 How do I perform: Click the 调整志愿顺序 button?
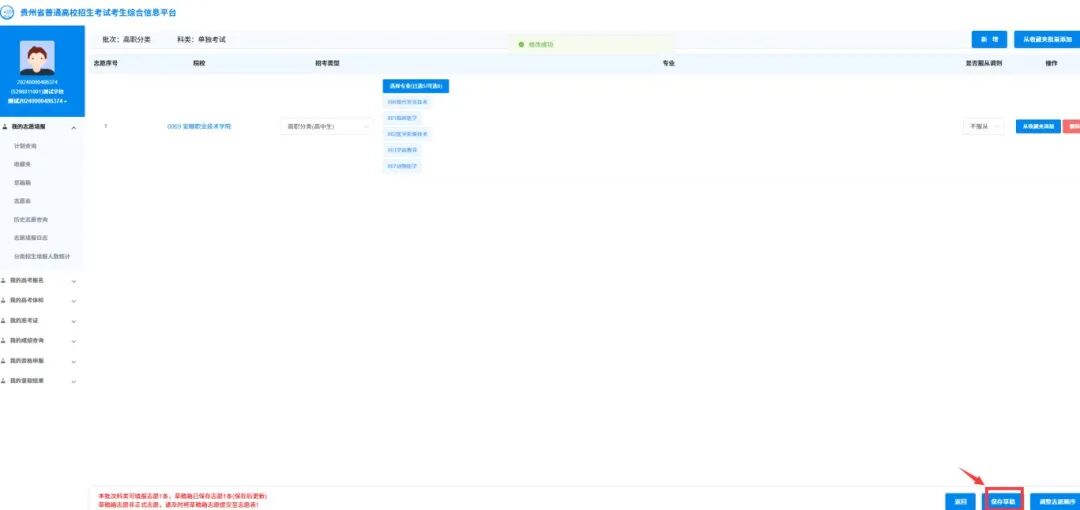[x=1056, y=500]
